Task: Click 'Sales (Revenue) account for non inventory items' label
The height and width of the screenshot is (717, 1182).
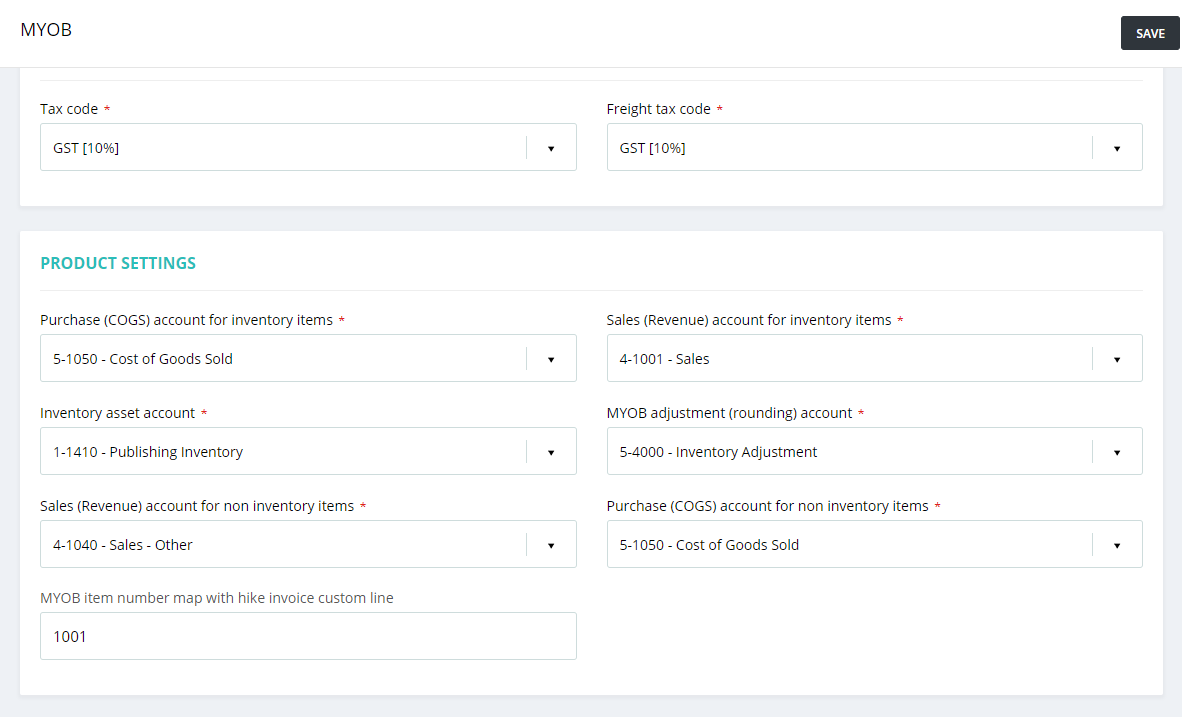Action: point(197,506)
